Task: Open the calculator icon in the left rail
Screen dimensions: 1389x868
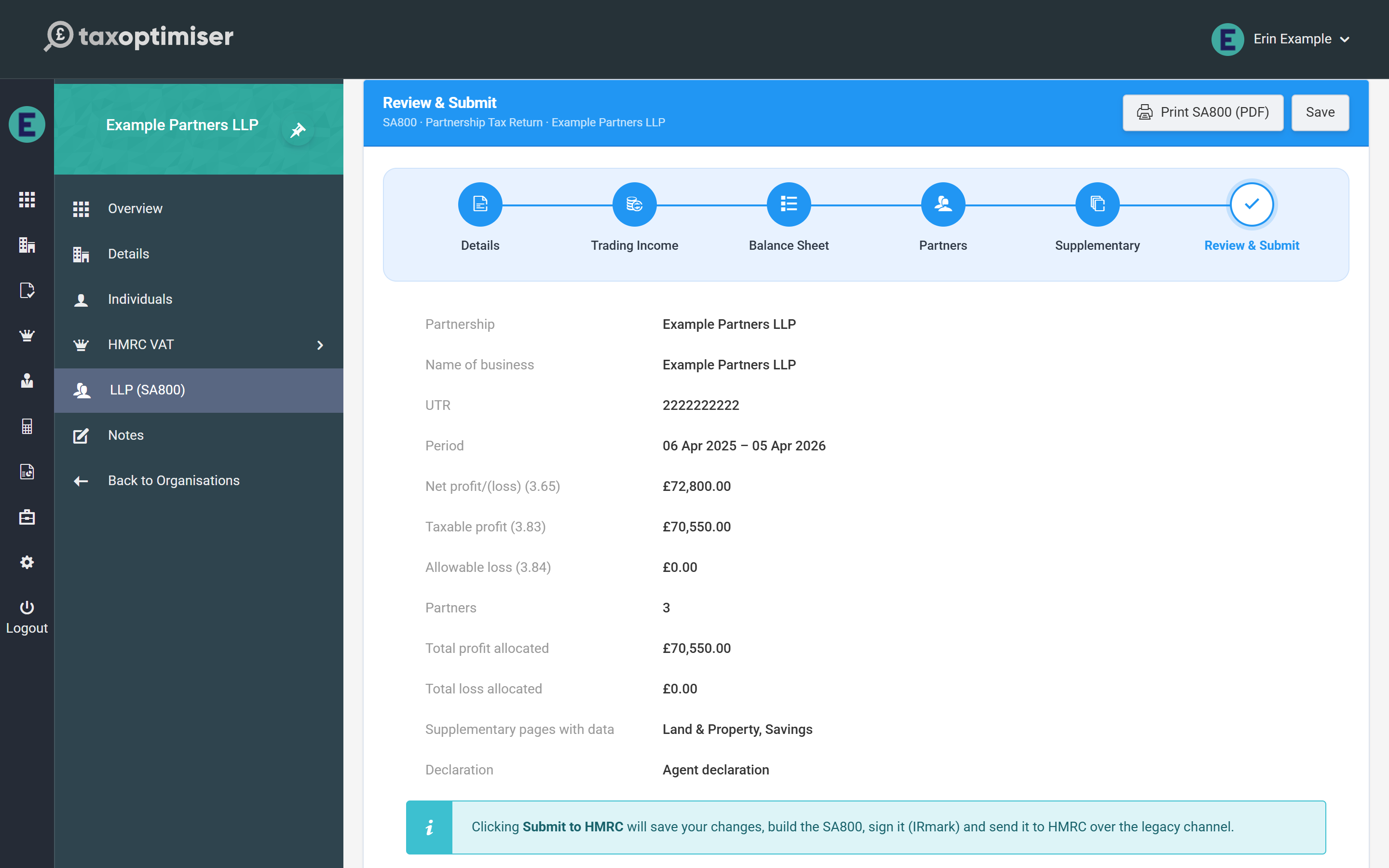Action: (27, 426)
